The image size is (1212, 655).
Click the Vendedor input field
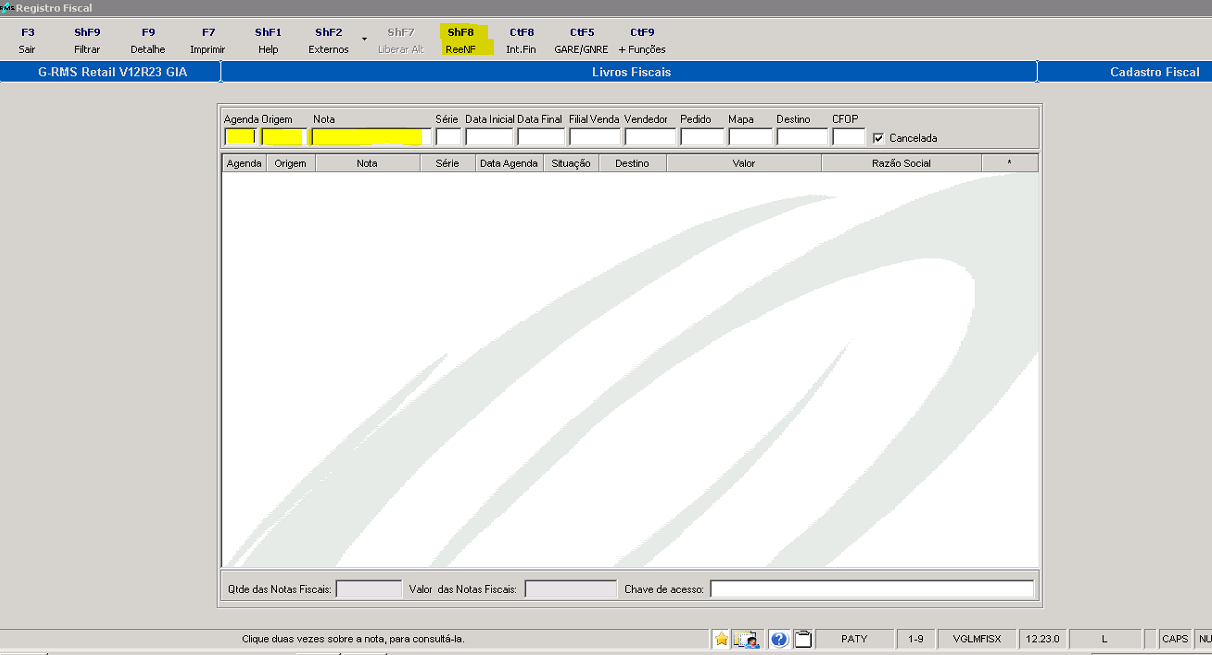(x=650, y=137)
